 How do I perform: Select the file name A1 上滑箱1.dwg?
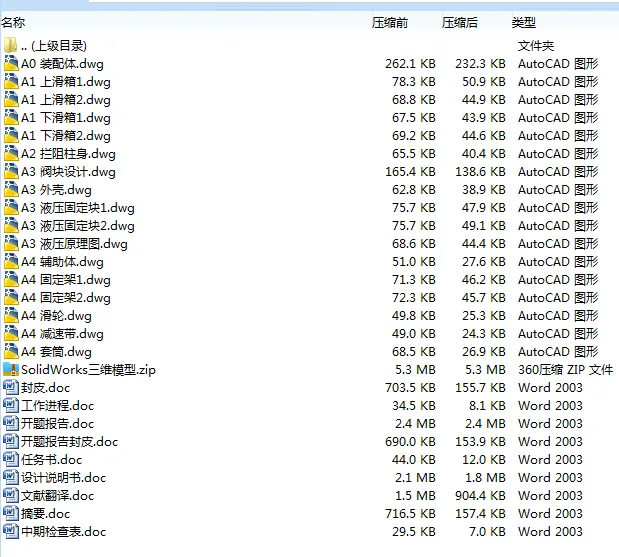coord(66,82)
